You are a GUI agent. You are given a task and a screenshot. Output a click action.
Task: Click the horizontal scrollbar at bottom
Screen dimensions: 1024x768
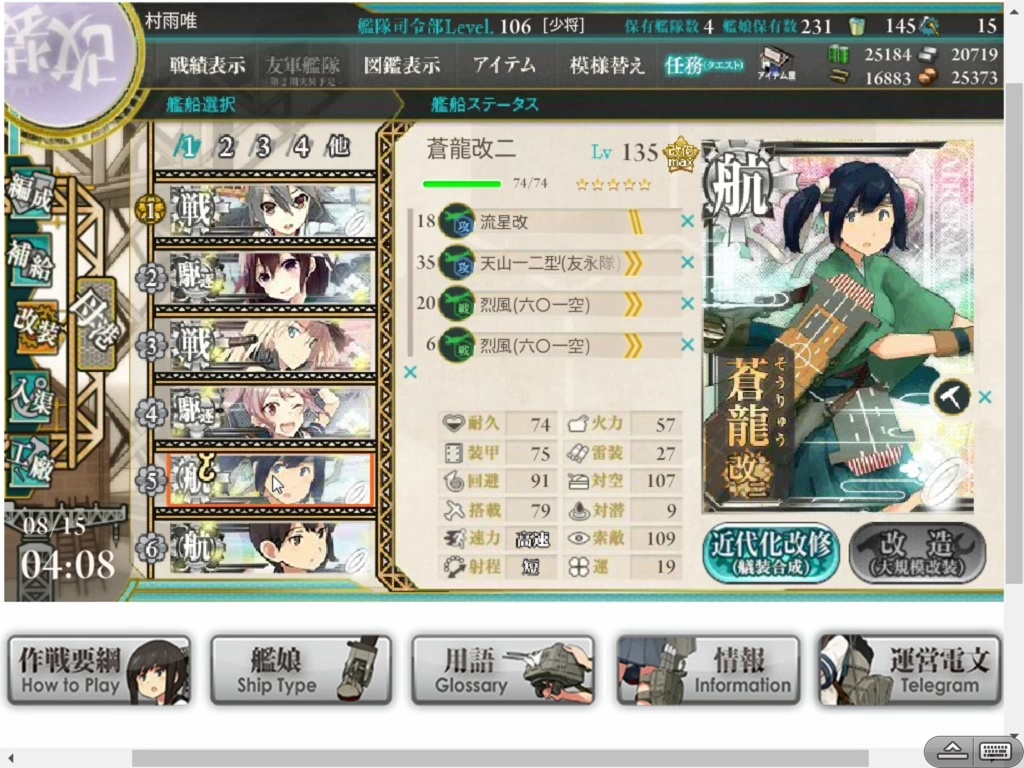click(x=500, y=758)
